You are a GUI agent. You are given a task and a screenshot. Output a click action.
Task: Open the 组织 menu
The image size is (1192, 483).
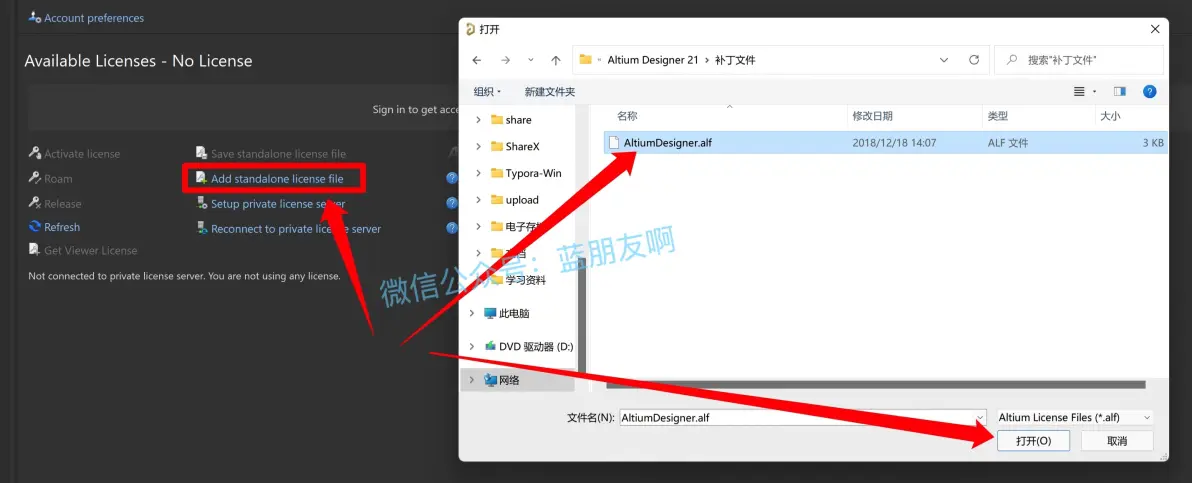pos(487,91)
